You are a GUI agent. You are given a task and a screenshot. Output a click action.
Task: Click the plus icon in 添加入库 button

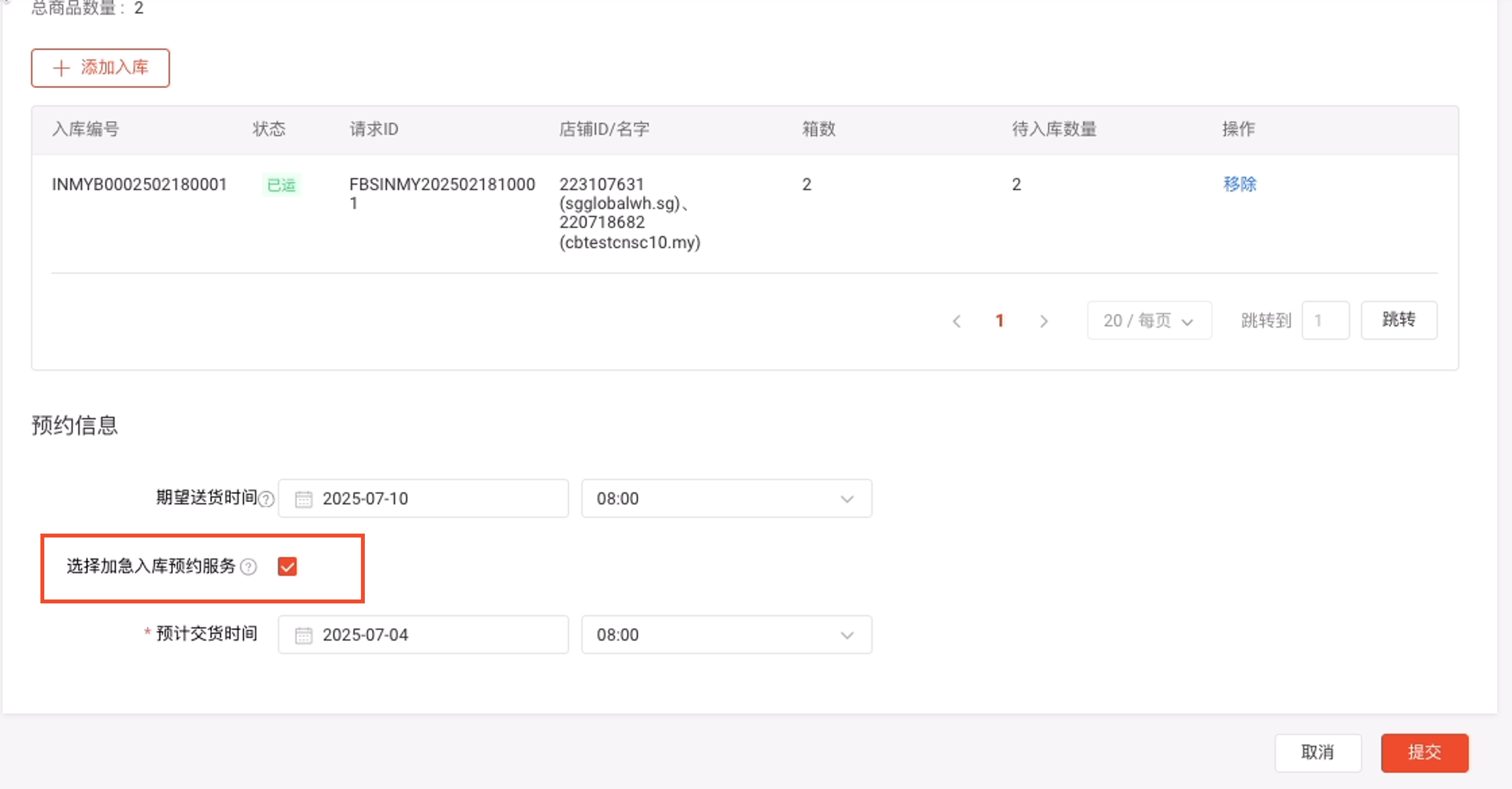click(x=62, y=68)
